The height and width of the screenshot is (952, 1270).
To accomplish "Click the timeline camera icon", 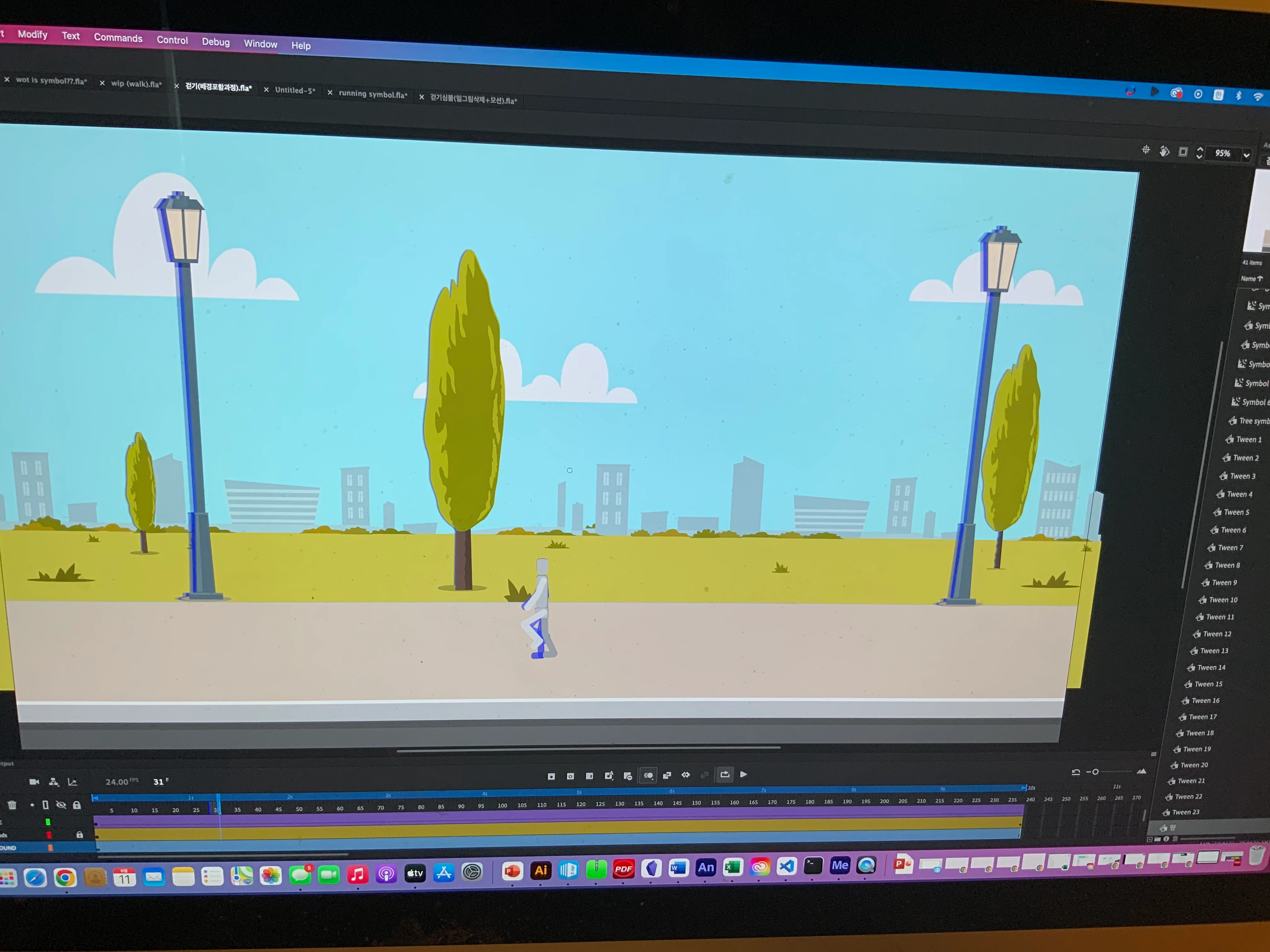I will click(34, 782).
